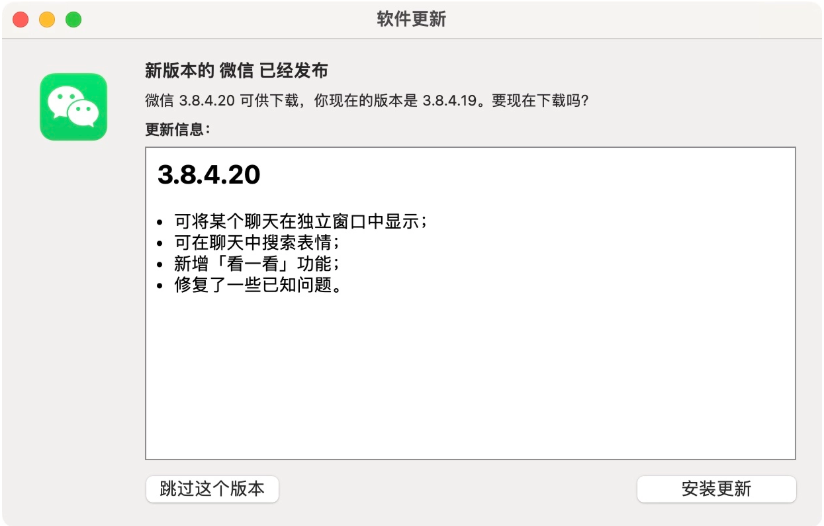824x526 pixels.
Task: Minimize the window with the yellow button
Action: pos(47,20)
